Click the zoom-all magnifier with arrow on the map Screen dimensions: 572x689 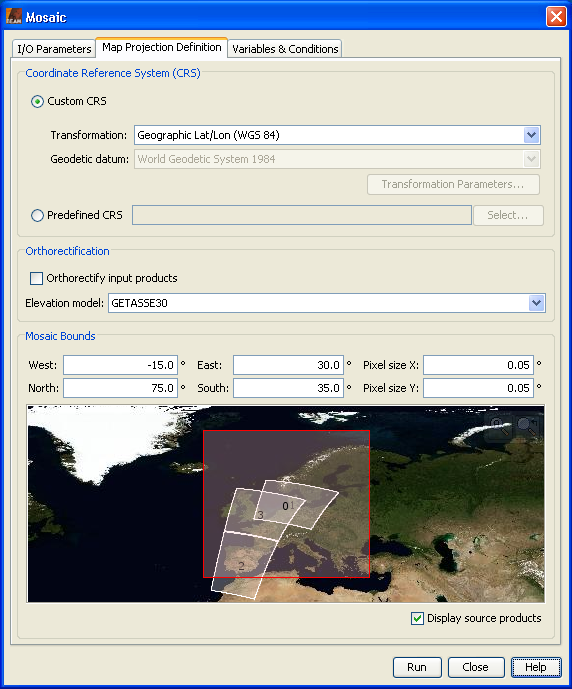[526, 426]
